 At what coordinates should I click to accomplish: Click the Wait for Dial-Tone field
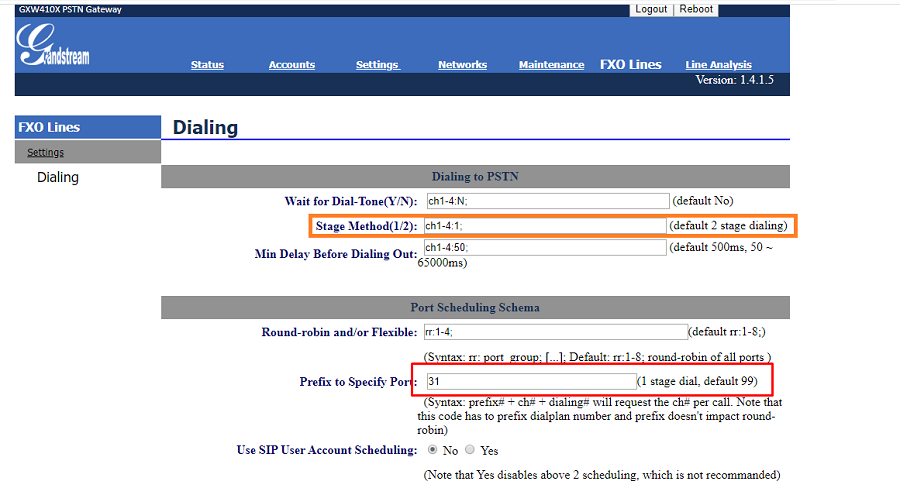point(546,200)
